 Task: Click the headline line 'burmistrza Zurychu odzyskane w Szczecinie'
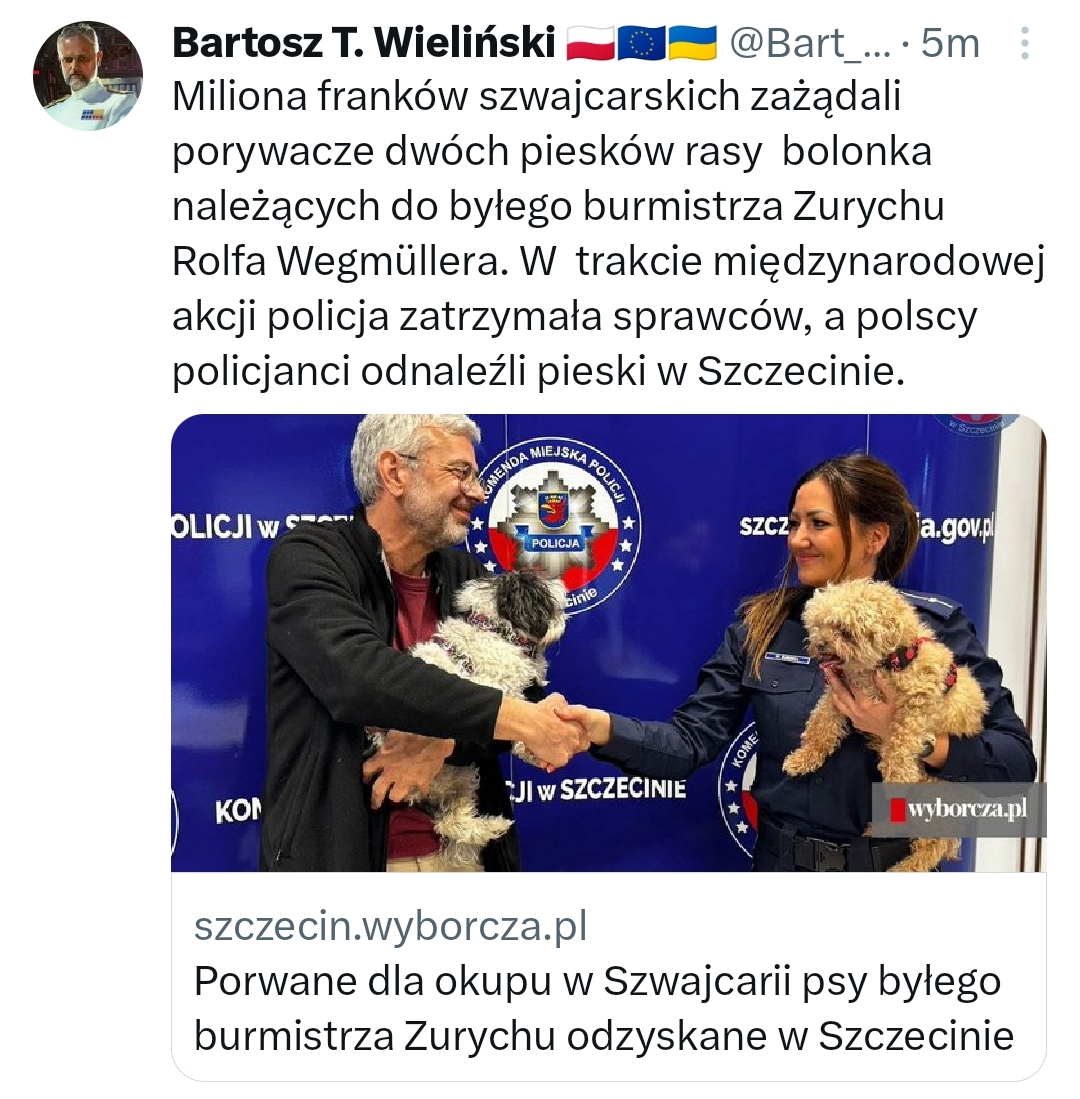(x=603, y=1036)
